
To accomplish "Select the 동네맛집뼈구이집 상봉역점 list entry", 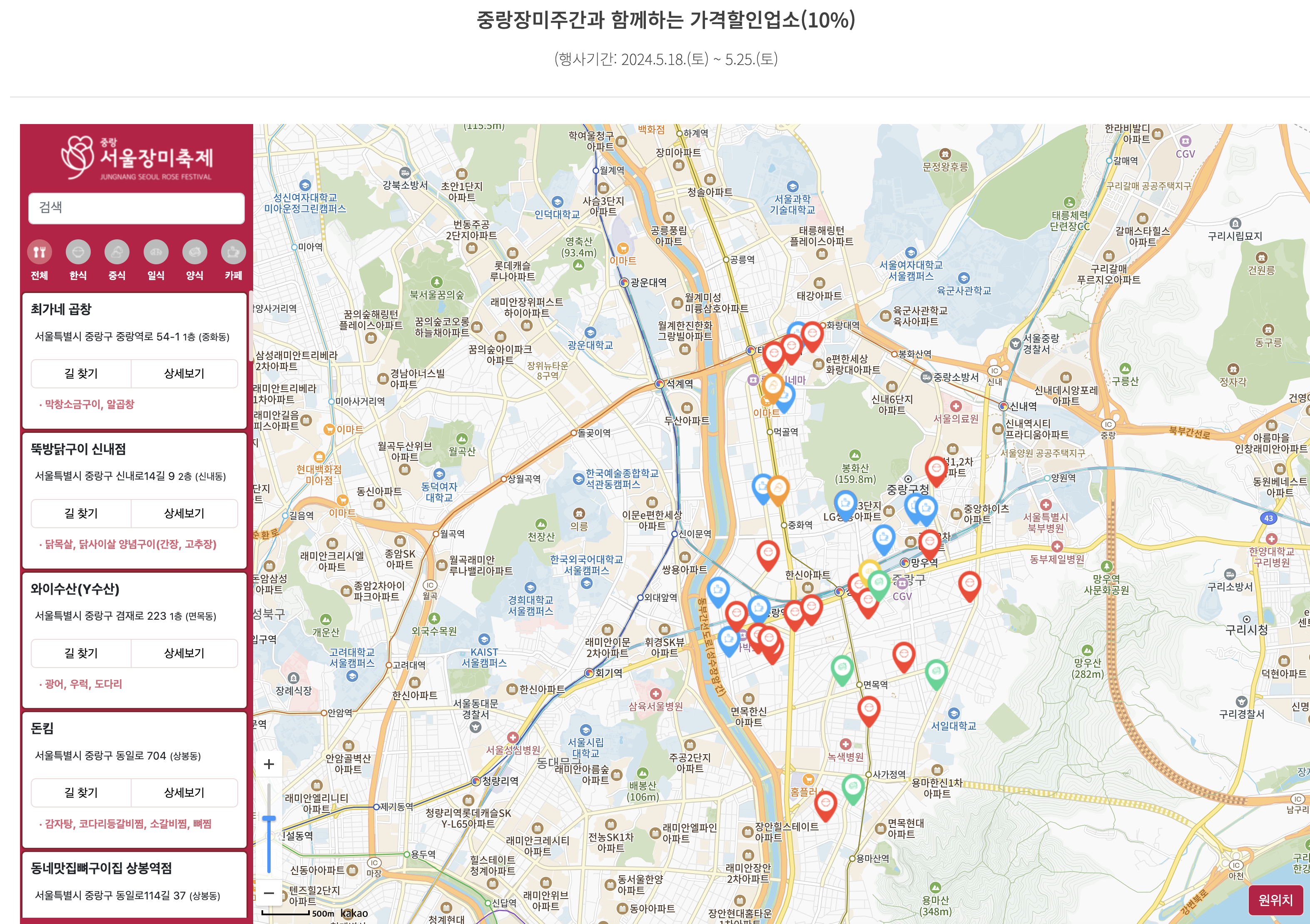I will [x=102, y=868].
